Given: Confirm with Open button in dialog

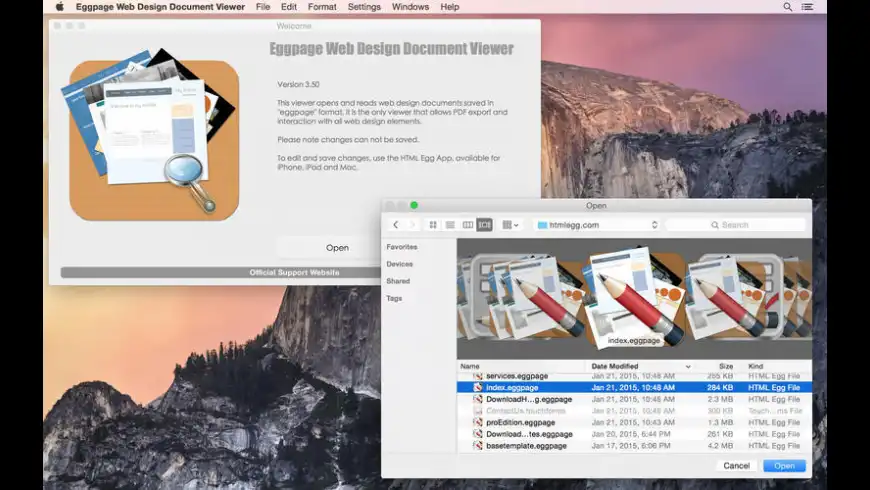Looking at the screenshot, I should click(x=784, y=466).
